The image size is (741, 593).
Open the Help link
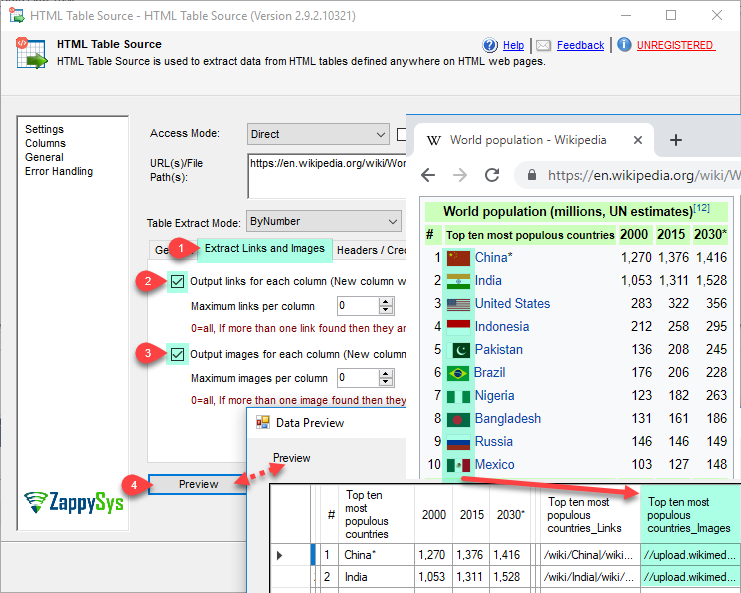[513, 45]
